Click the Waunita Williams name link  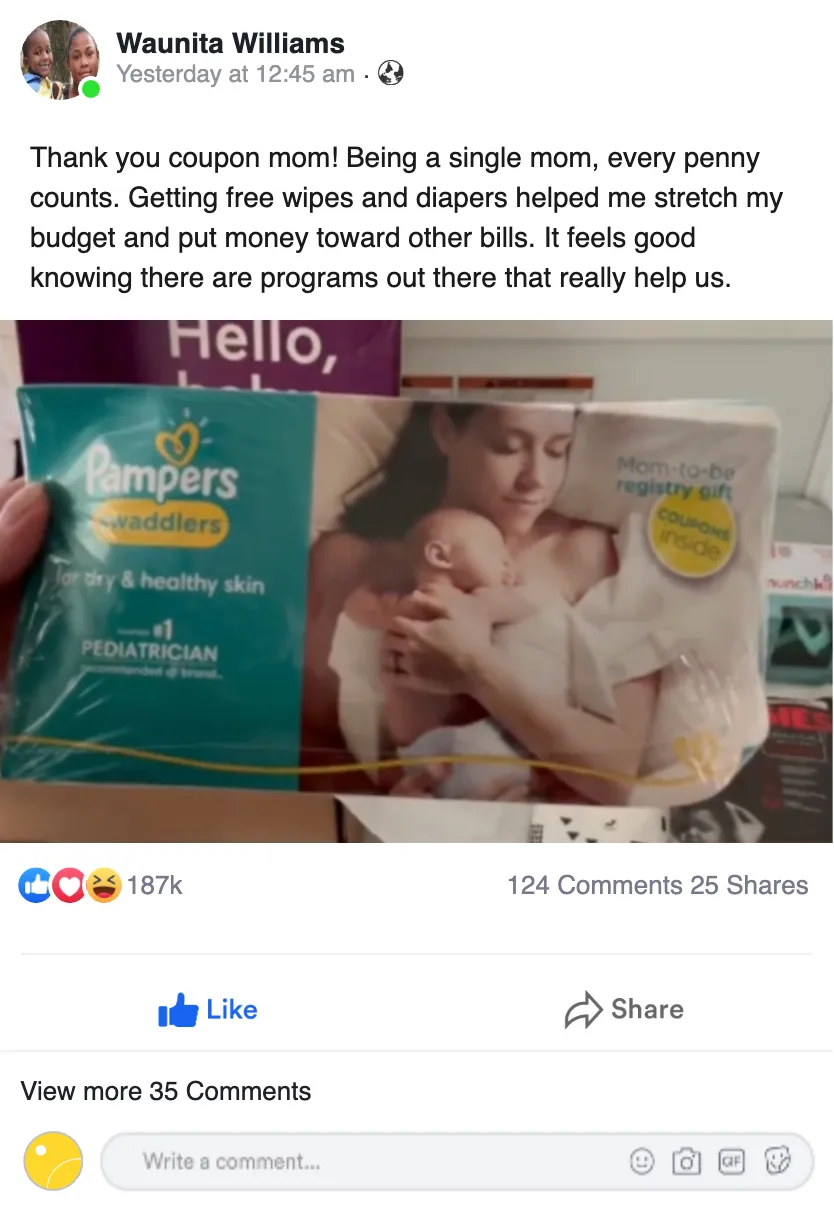(230, 44)
